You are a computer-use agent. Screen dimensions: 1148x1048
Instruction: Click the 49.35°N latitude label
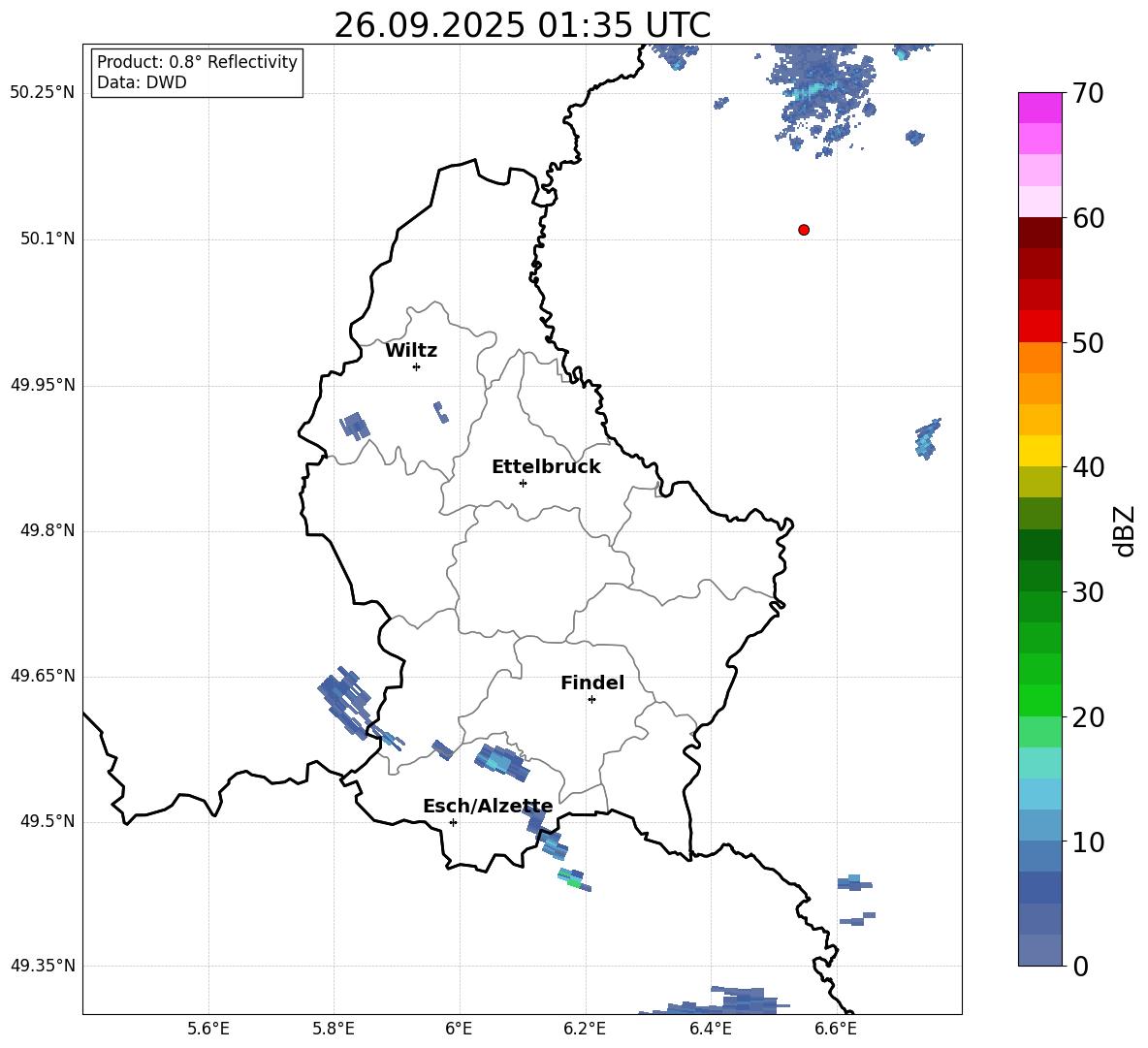[42, 966]
